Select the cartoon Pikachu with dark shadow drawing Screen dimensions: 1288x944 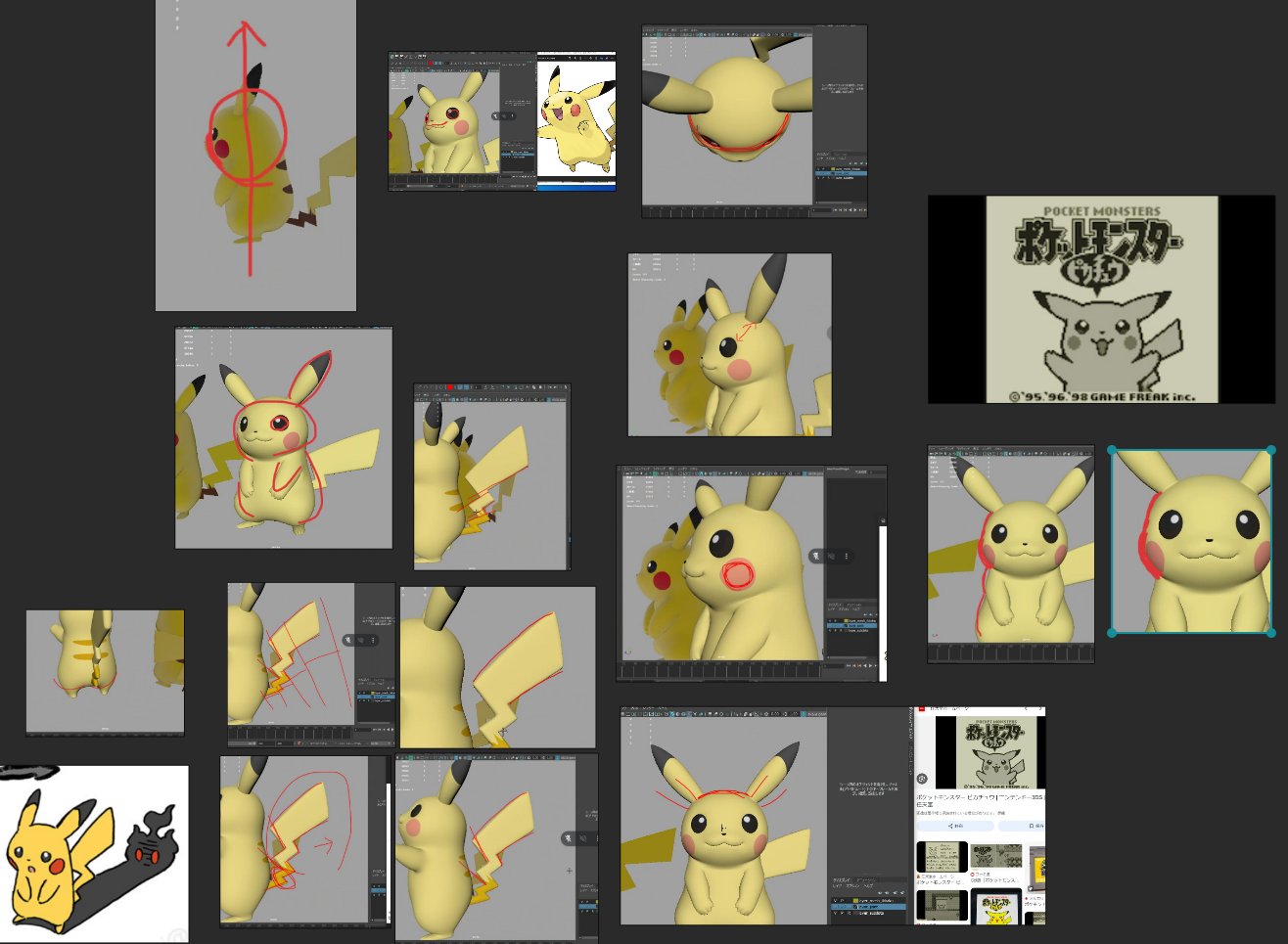point(94,853)
